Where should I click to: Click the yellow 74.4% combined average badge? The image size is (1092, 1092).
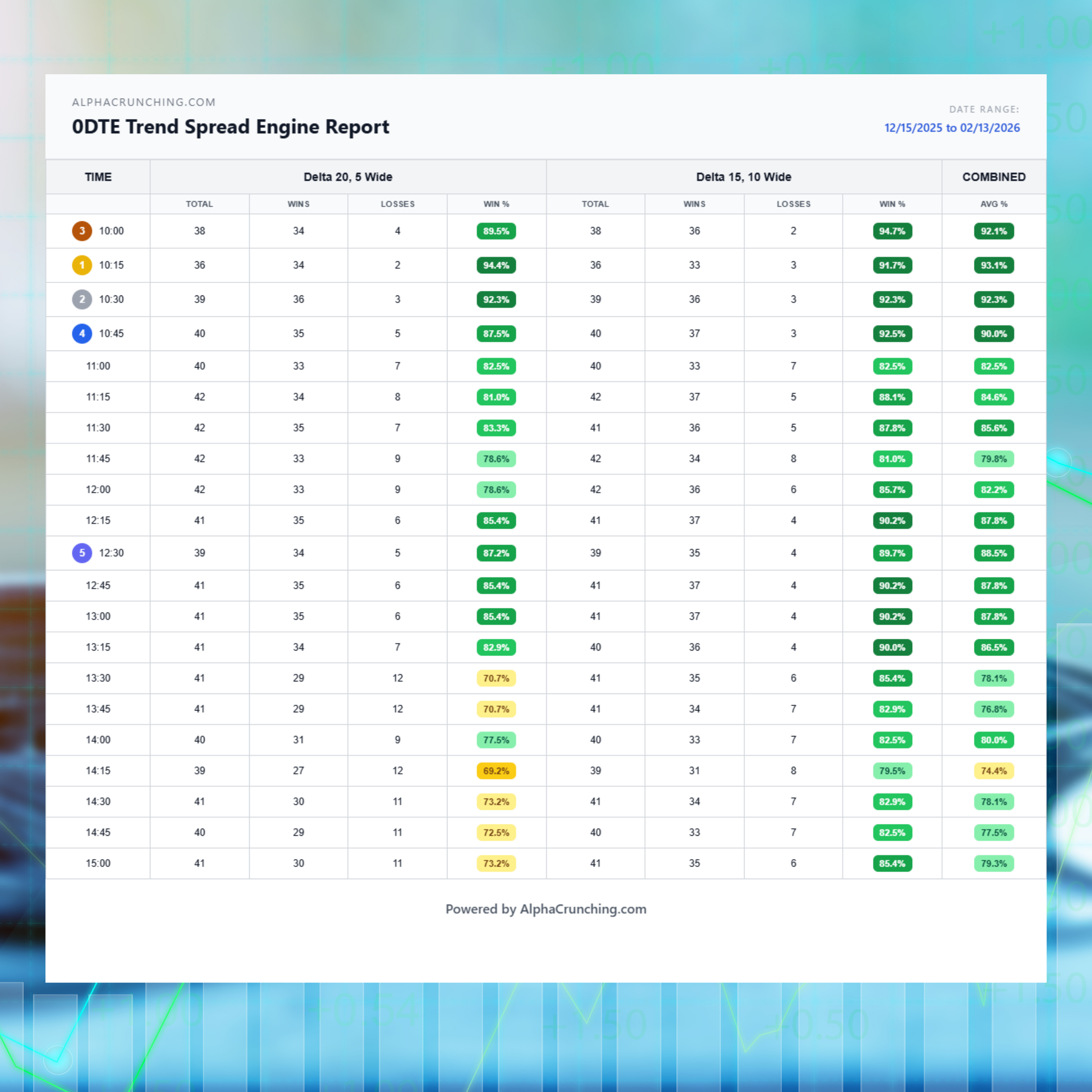click(993, 771)
